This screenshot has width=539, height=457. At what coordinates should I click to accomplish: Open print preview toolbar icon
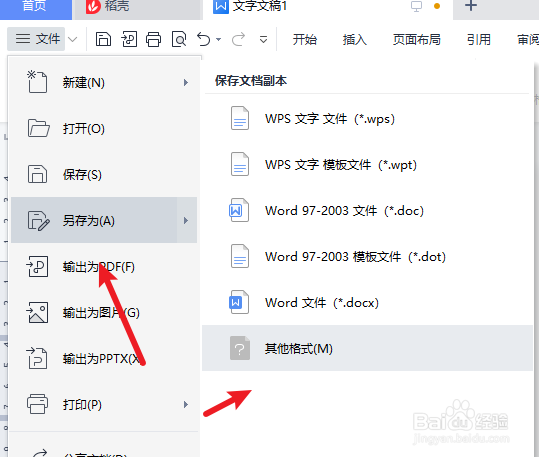pyautogui.click(x=179, y=39)
